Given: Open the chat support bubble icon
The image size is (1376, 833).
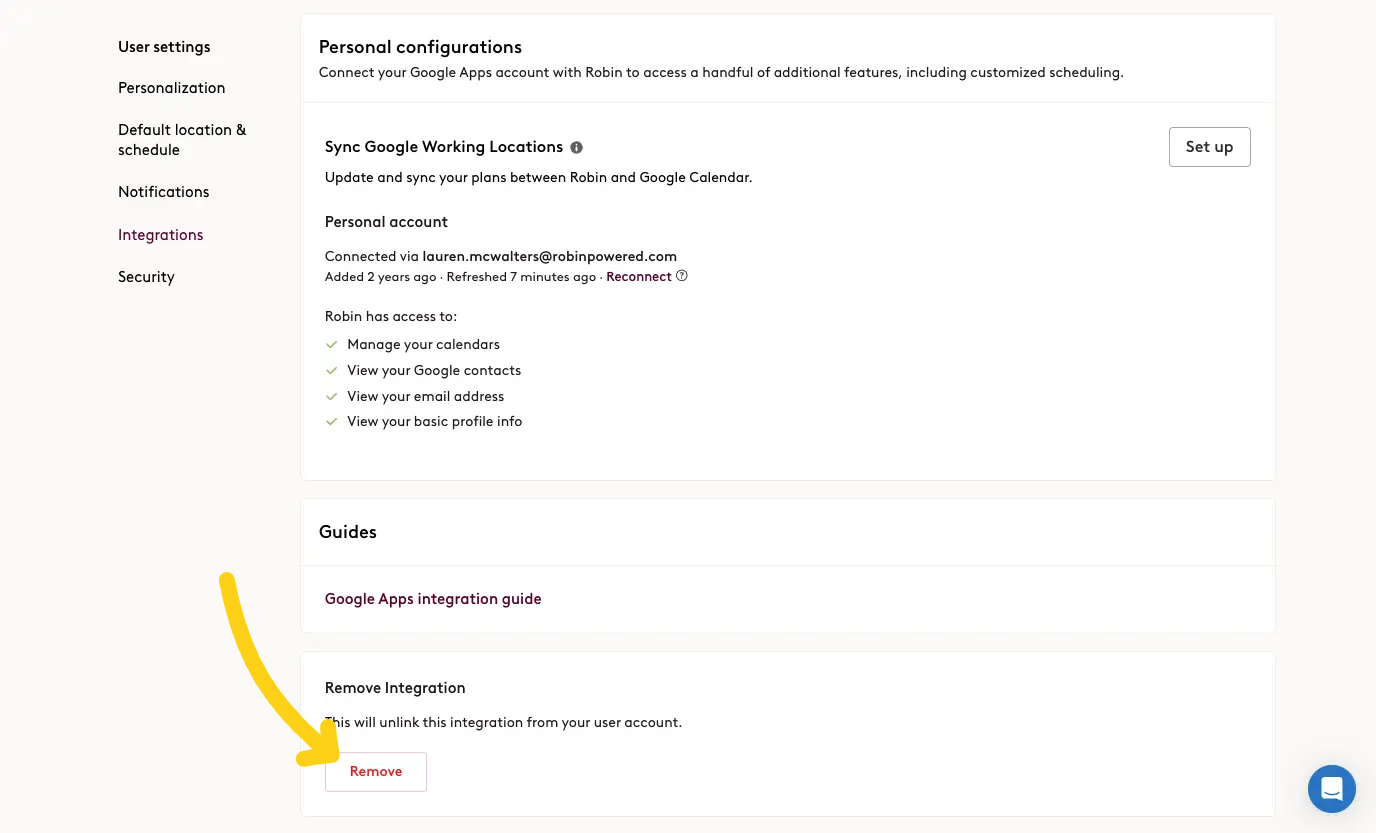Looking at the screenshot, I should click(x=1331, y=789).
